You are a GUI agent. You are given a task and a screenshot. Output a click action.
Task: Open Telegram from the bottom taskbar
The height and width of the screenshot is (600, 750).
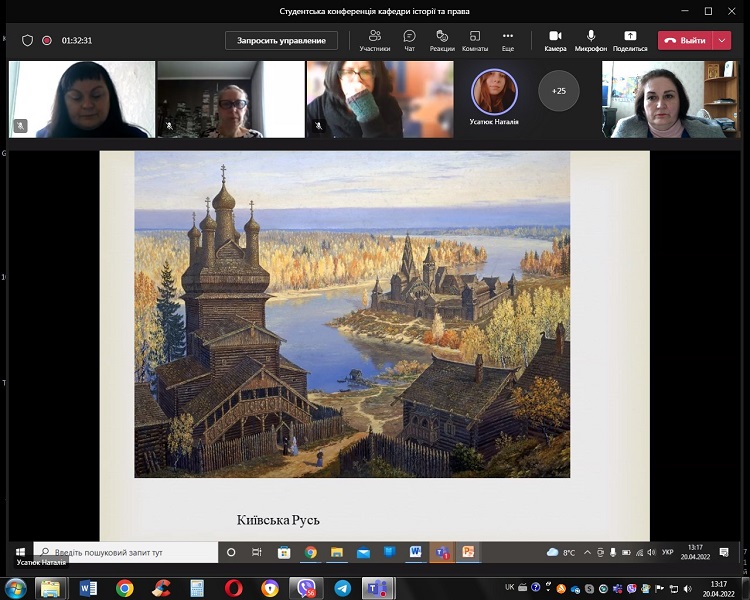[342, 588]
